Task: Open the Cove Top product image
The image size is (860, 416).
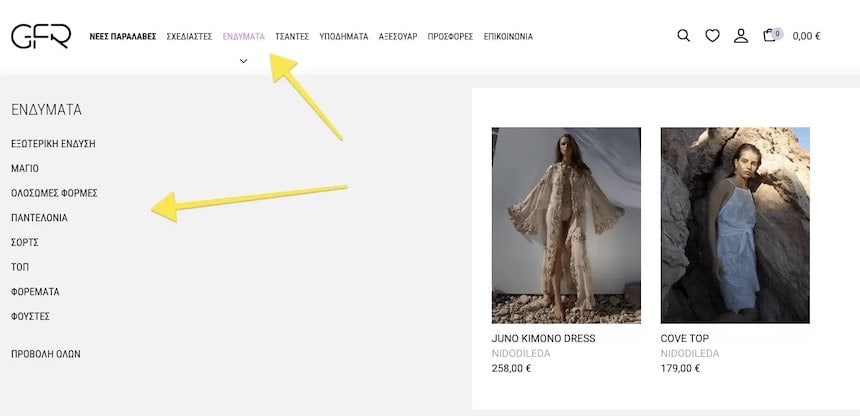Action: (x=735, y=225)
